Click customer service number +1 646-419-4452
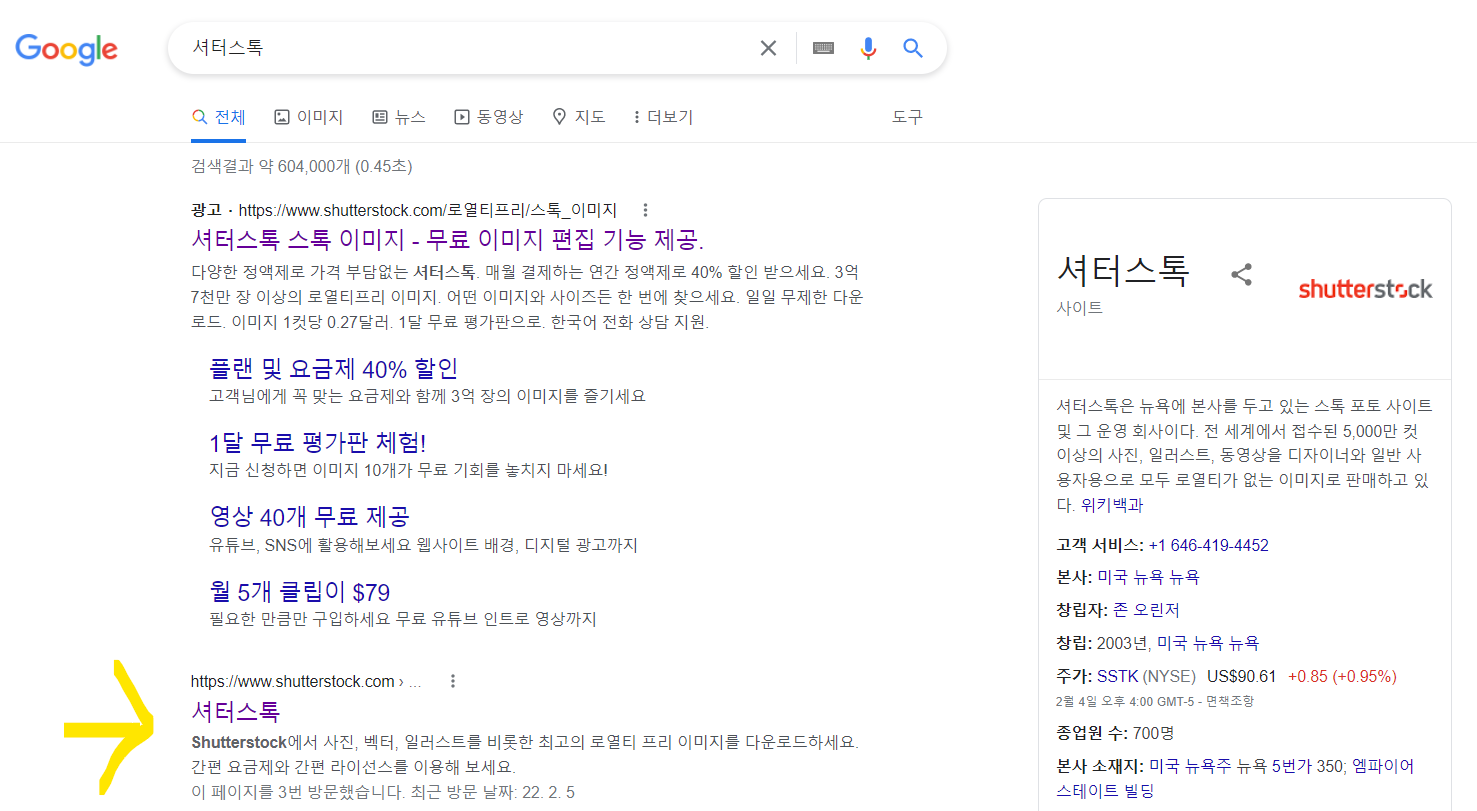This screenshot has height=811, width=1477. click(1208, 545)
